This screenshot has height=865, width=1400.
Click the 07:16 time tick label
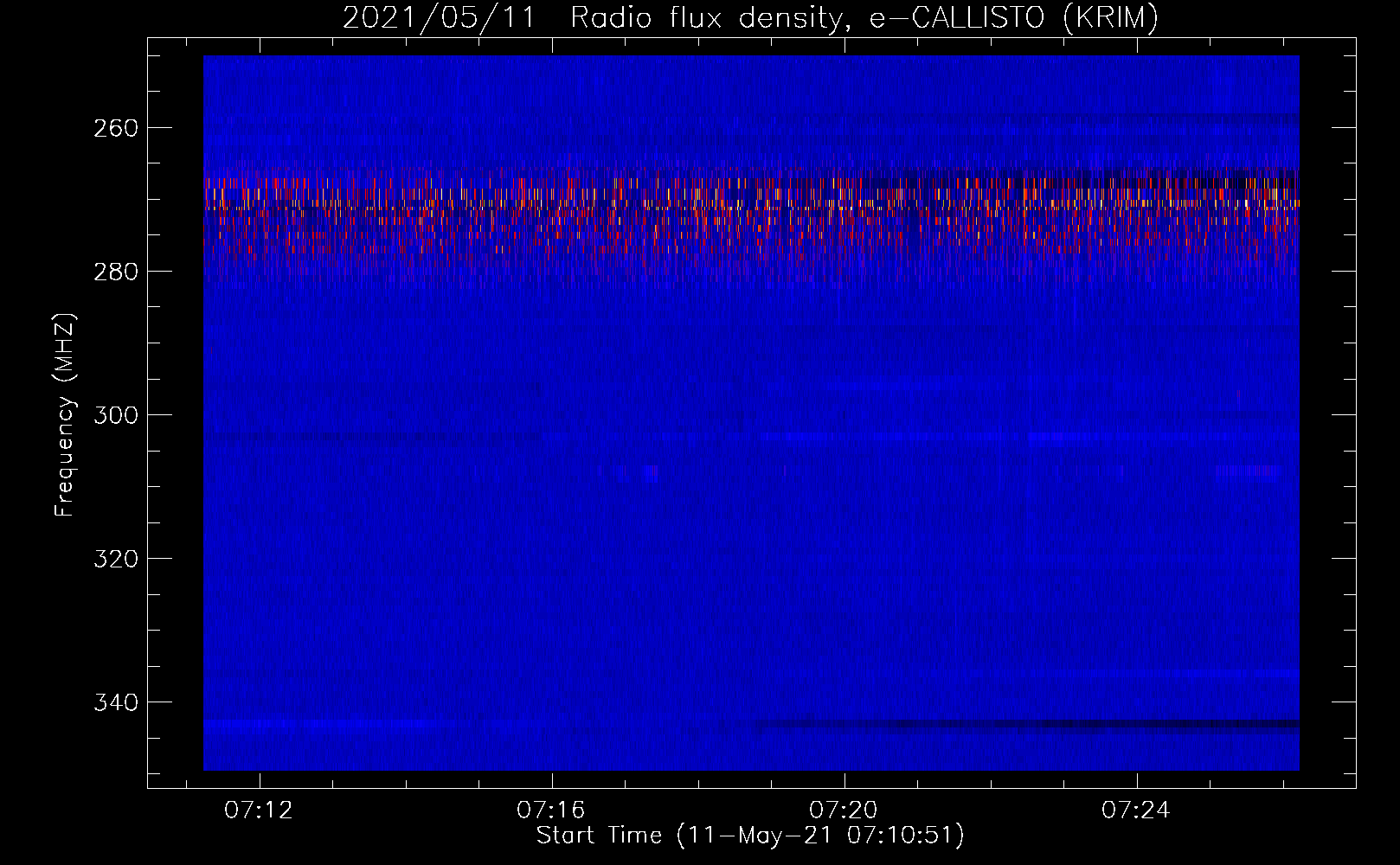(x=551, y=811)
